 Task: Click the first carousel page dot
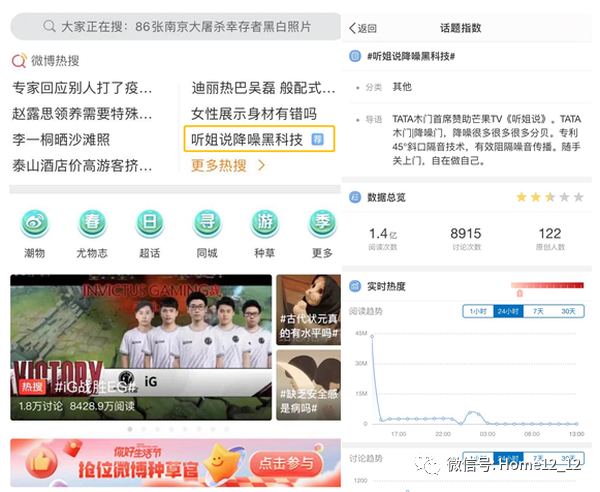pos(130,429)
